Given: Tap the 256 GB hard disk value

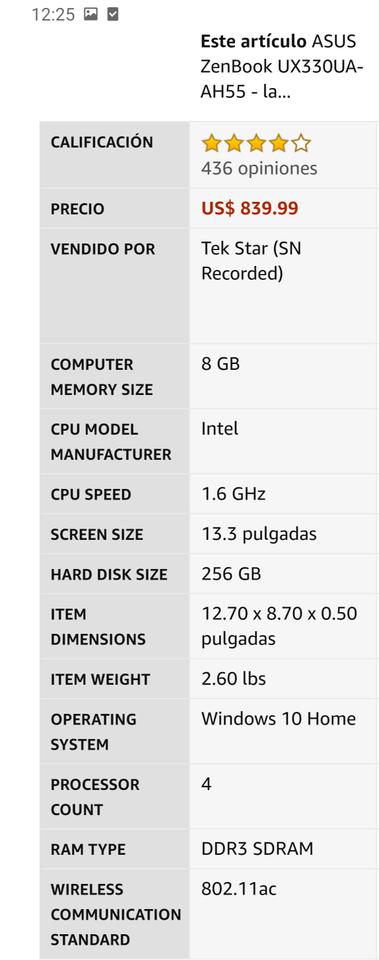Looking at the screenshot, I should (231, 574).
